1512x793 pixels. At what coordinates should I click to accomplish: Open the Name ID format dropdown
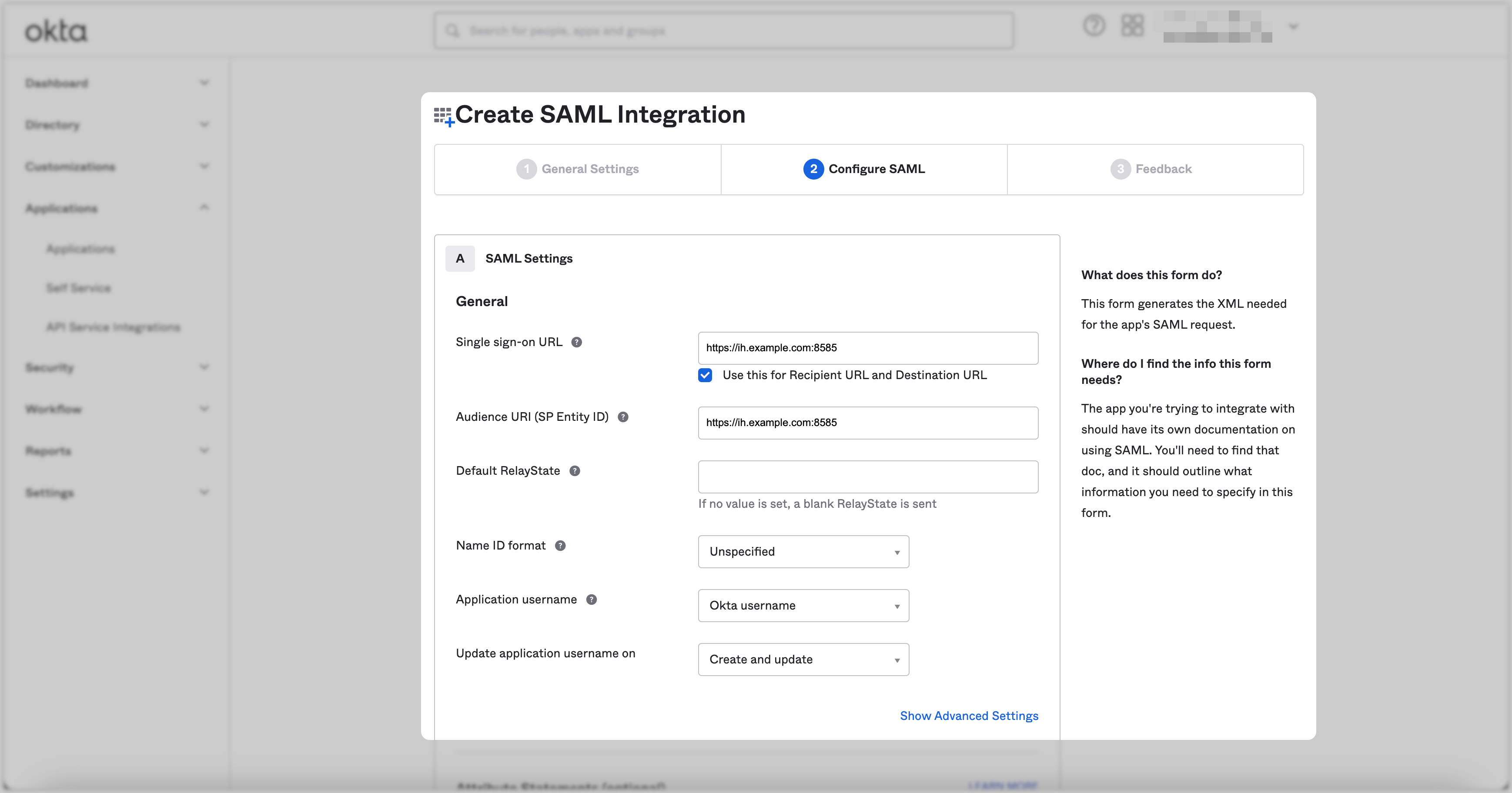click(x=803, y=551)
